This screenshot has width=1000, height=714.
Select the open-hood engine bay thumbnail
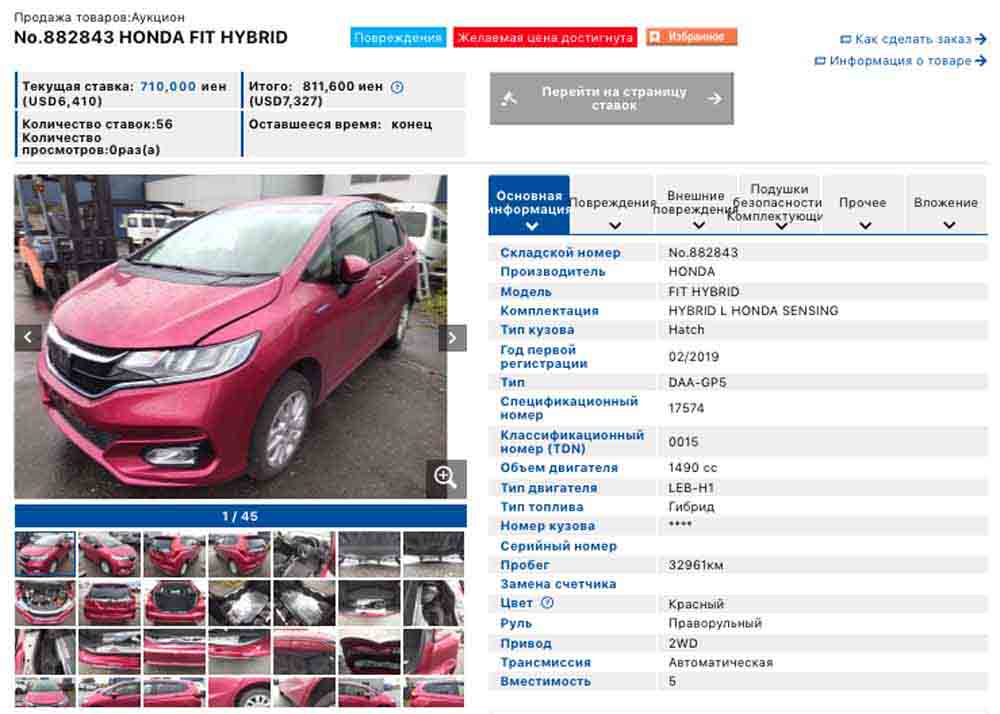click(45, 602)
